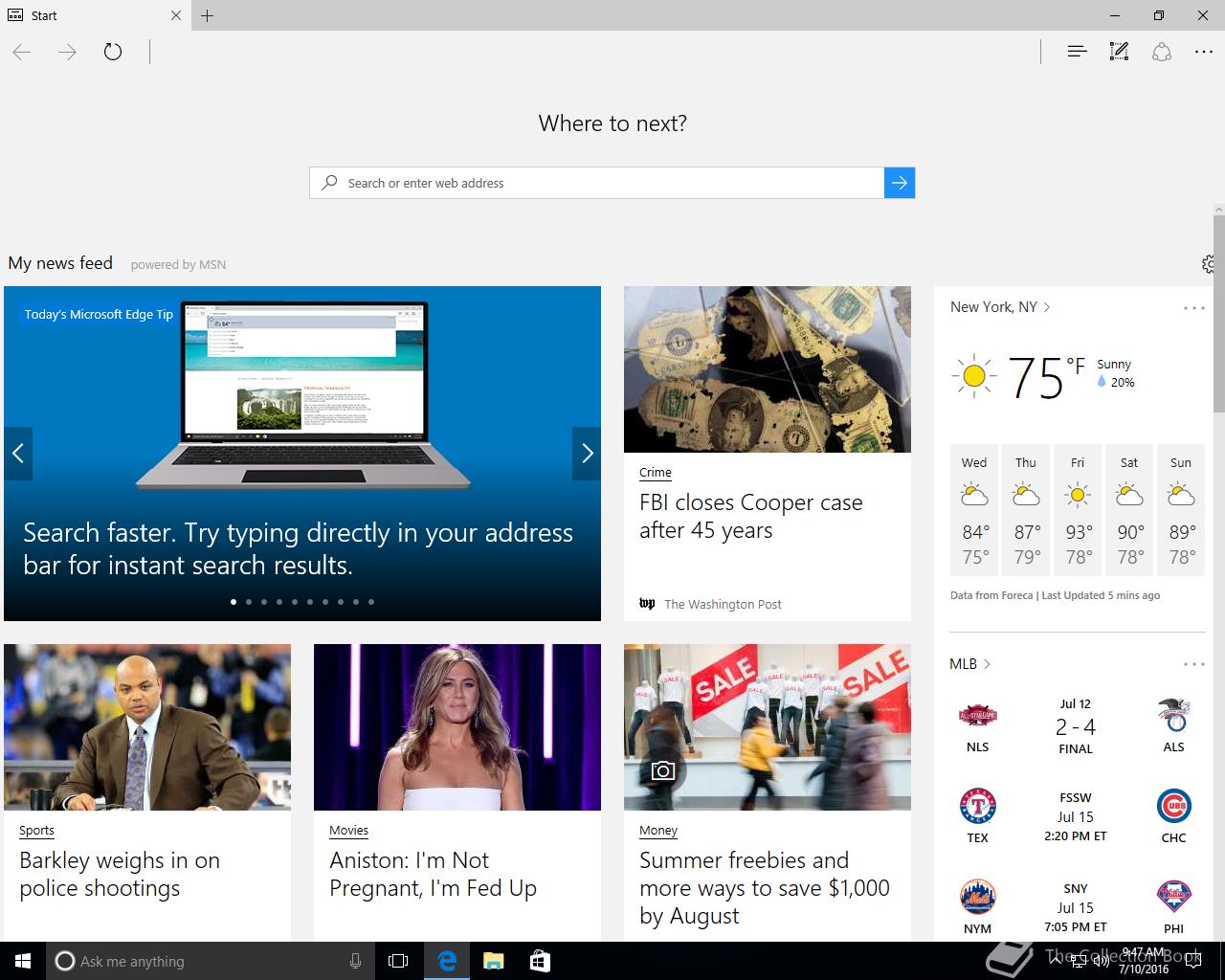Select the Phillies team logo
This screenshot has height=980, width=1225.
1174,898
